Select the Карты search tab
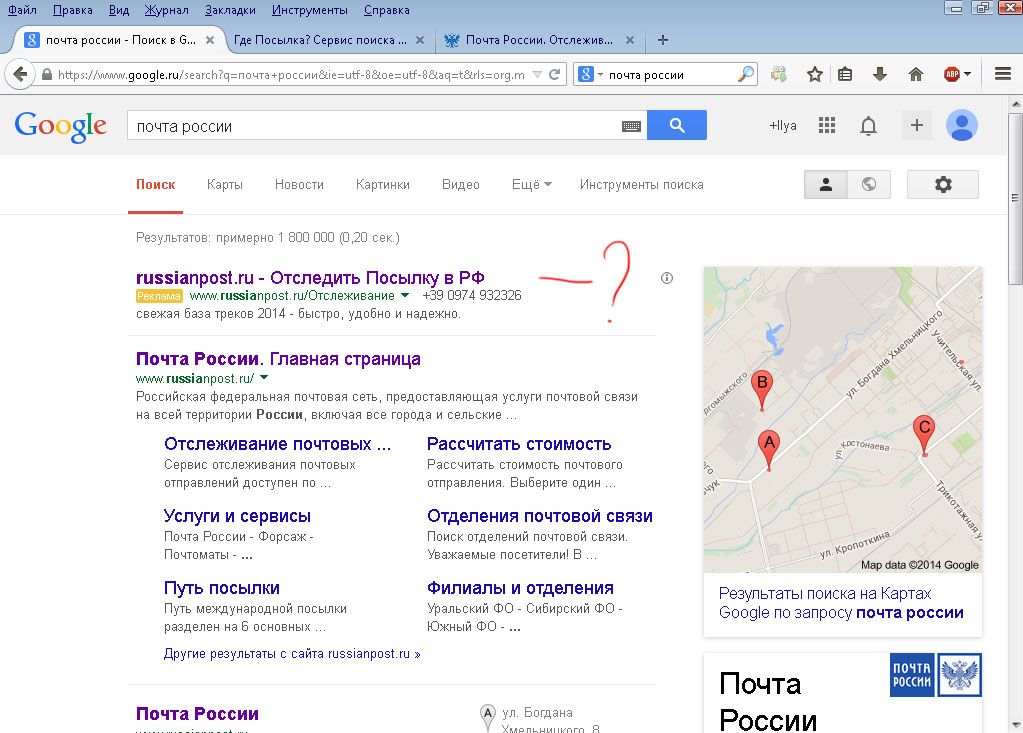Screen dimensions: 1023x733 coord(224,185)
